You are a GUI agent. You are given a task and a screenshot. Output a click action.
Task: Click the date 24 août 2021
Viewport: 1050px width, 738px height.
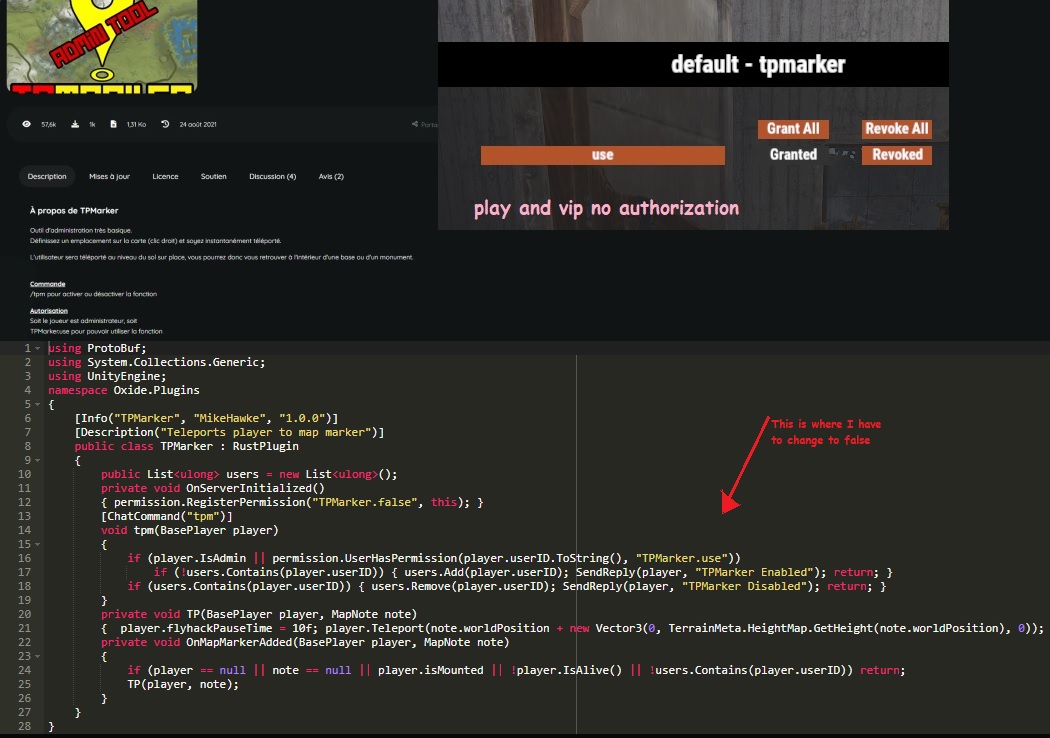coord(198,125)
